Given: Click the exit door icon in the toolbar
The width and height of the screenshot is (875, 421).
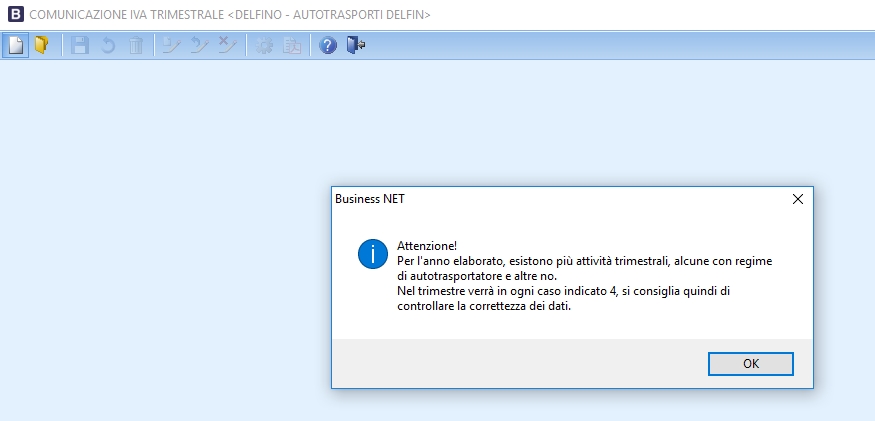Looking at the screenshot, I should [356, 46].
